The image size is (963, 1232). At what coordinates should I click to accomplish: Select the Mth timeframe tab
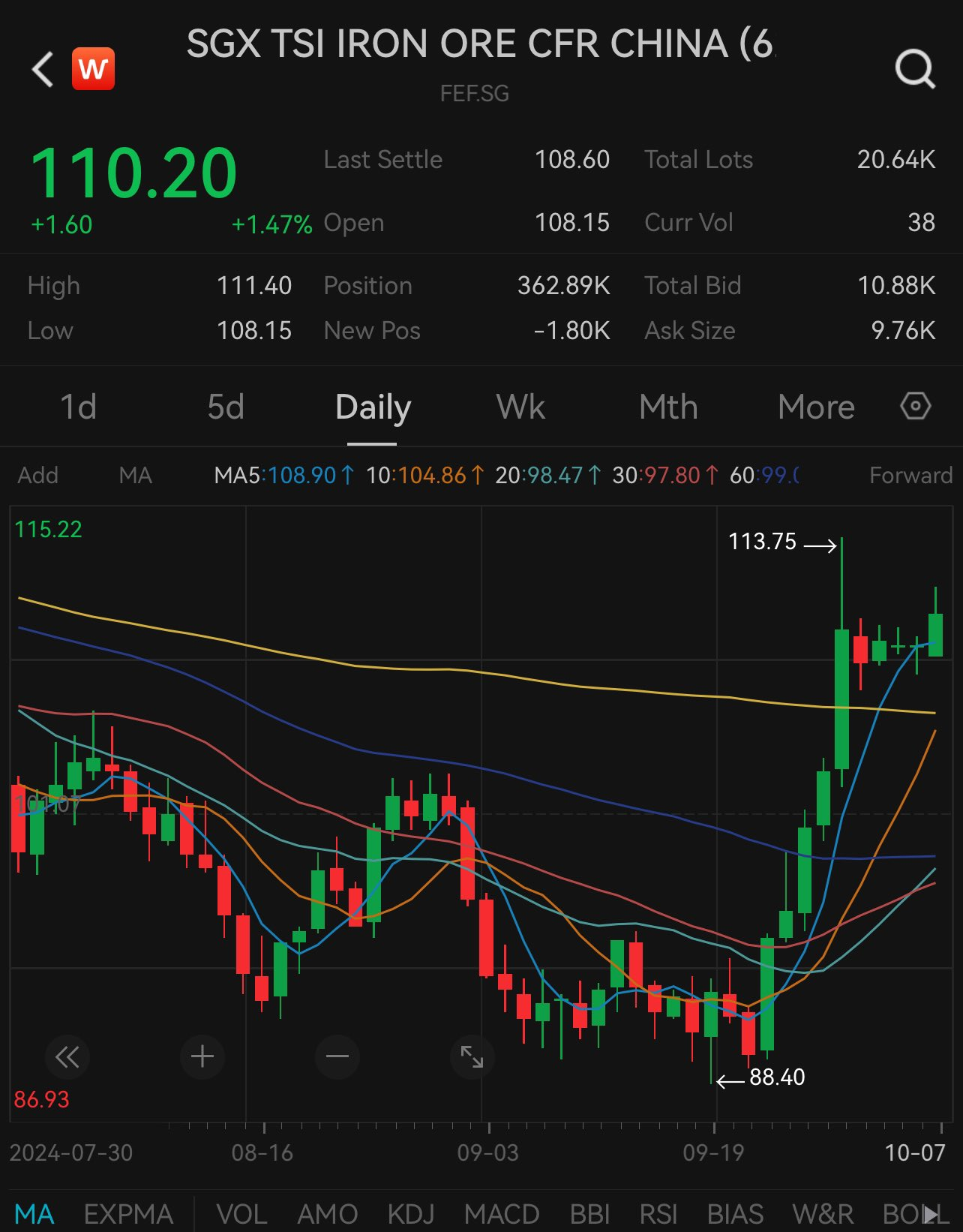tap(668, 407)
